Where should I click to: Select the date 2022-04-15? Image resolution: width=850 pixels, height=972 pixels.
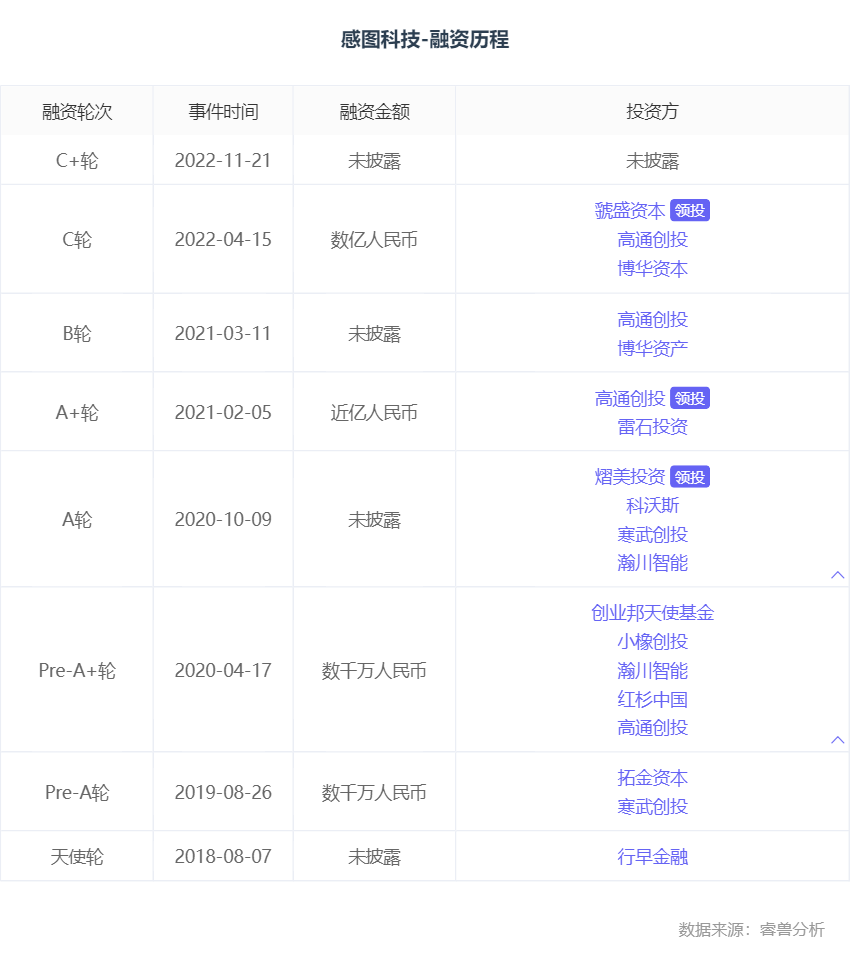click(x=223, y=239)
